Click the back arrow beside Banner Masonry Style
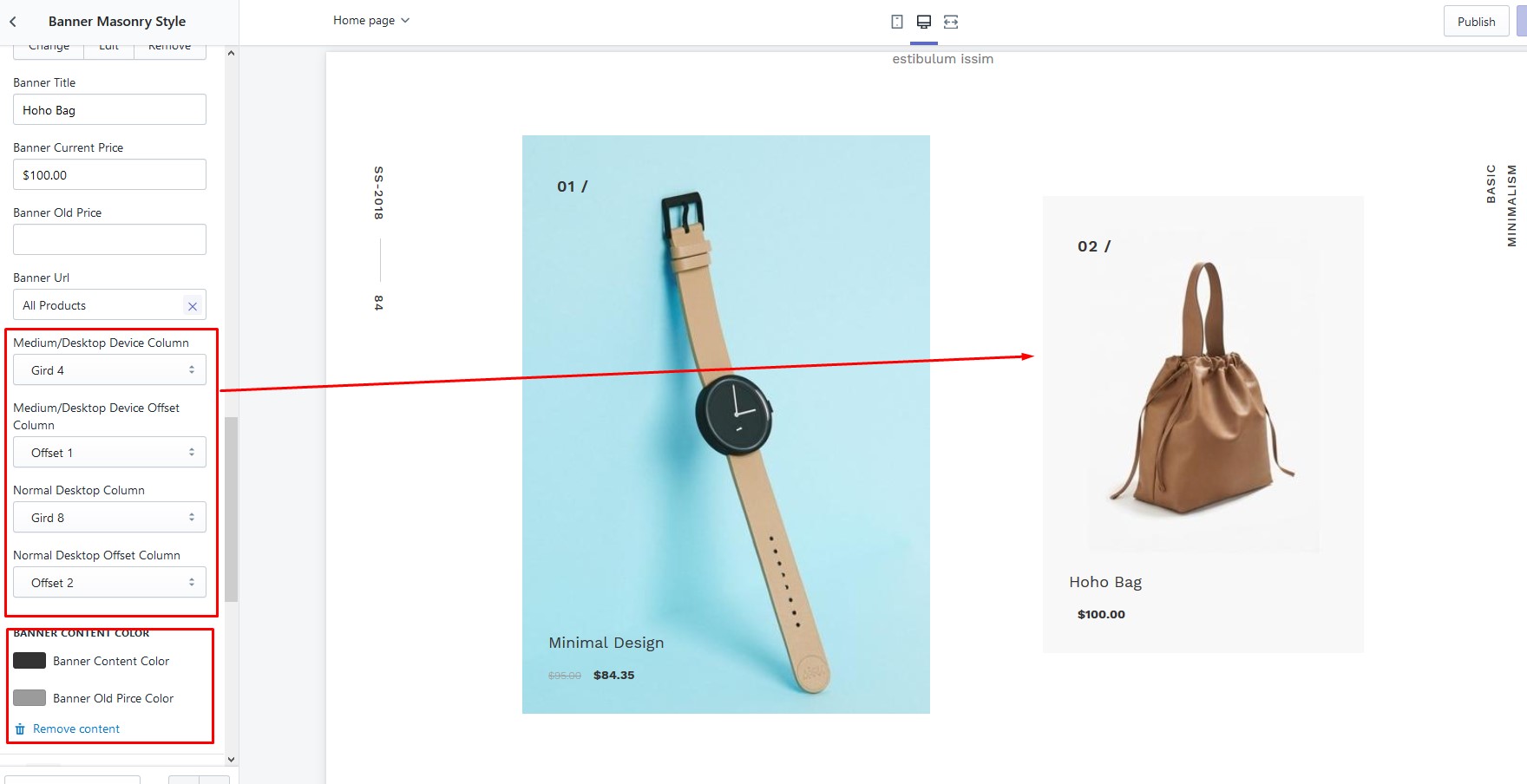1527x784 pixels. point(13,22)
